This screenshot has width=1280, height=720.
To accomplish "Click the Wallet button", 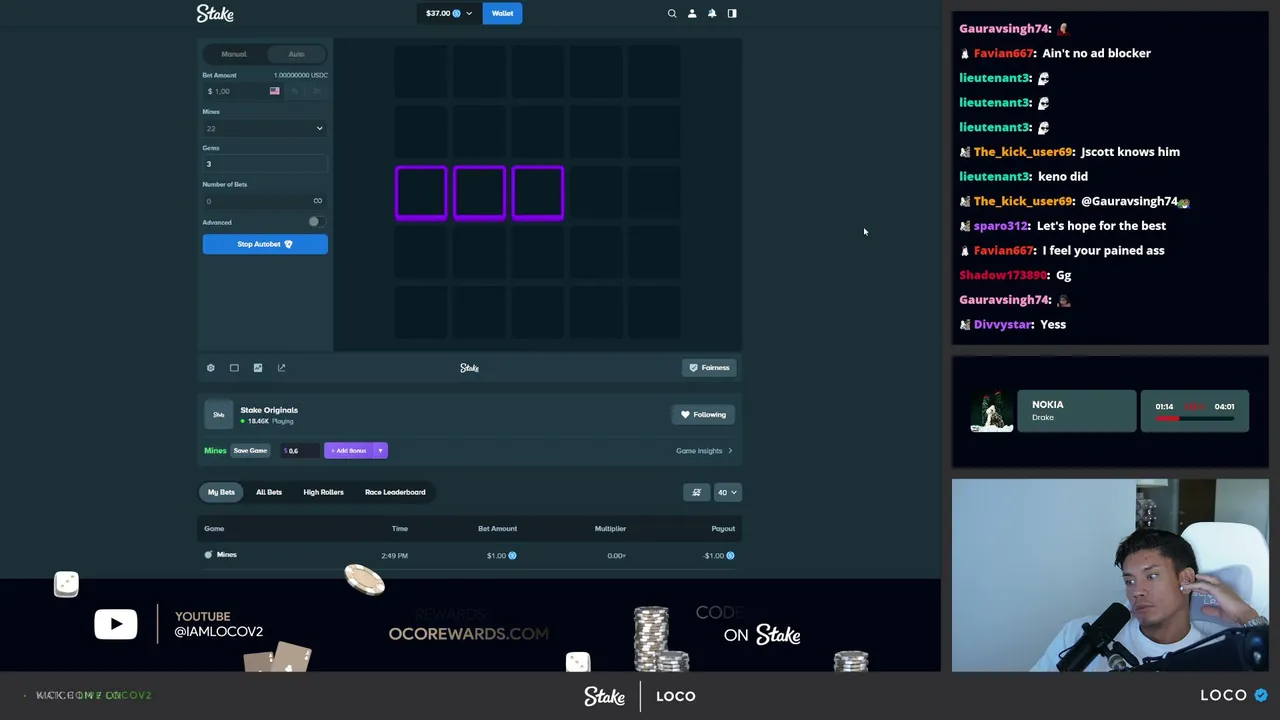I will 502,13.
